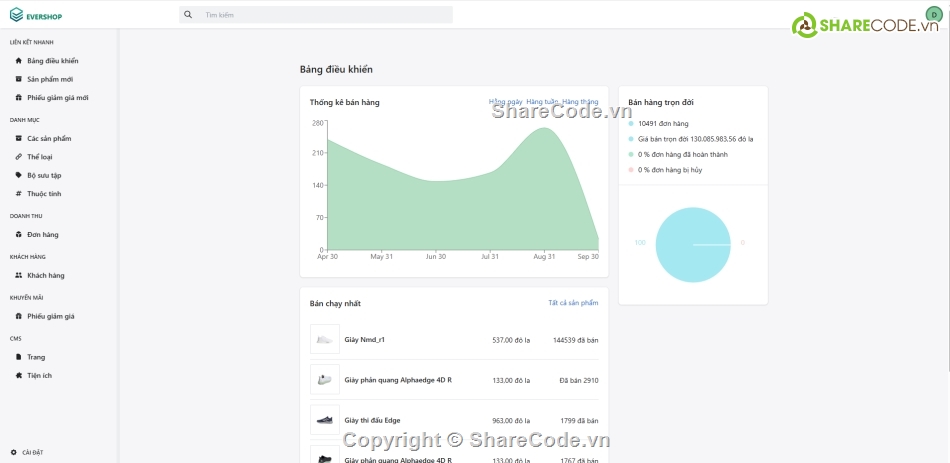
Task: Click the Giá bán trọn đời statistic
Action: pyautogui.click(x=696, y=139)
